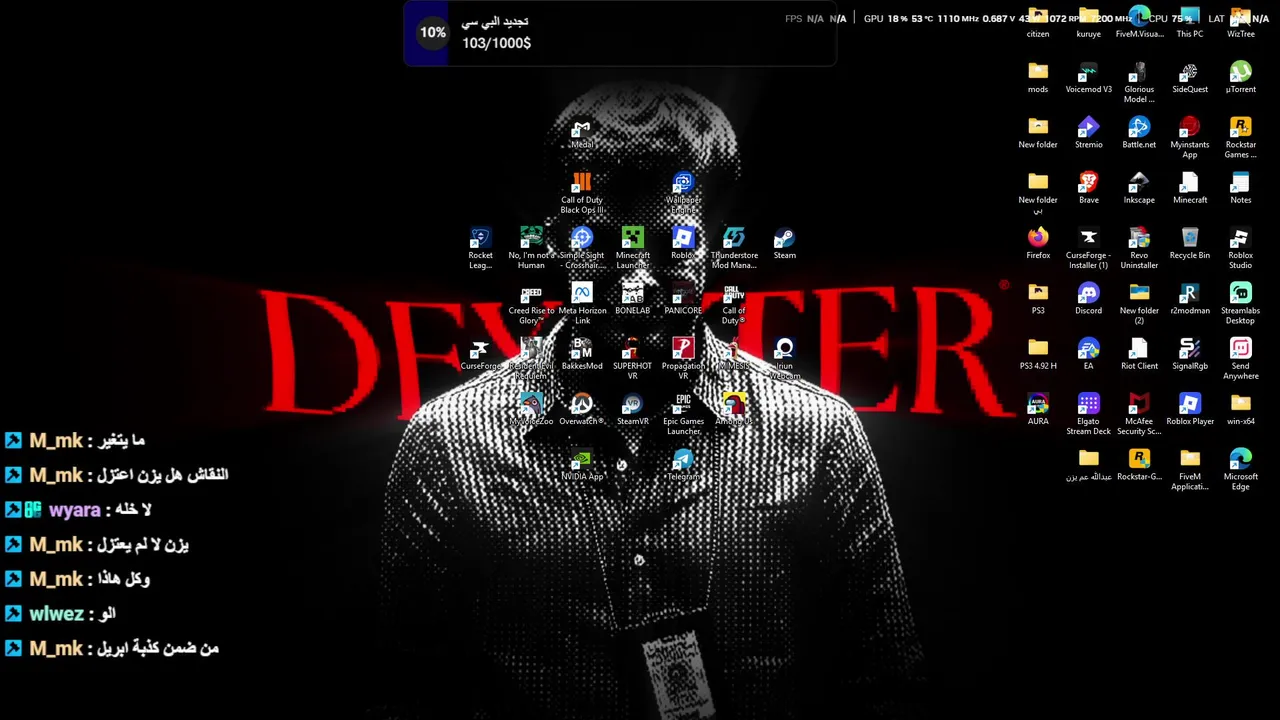This screenshot has width=1280, height=720.
Task: Open the win-x64 folder
Action: pos(1240,410)
